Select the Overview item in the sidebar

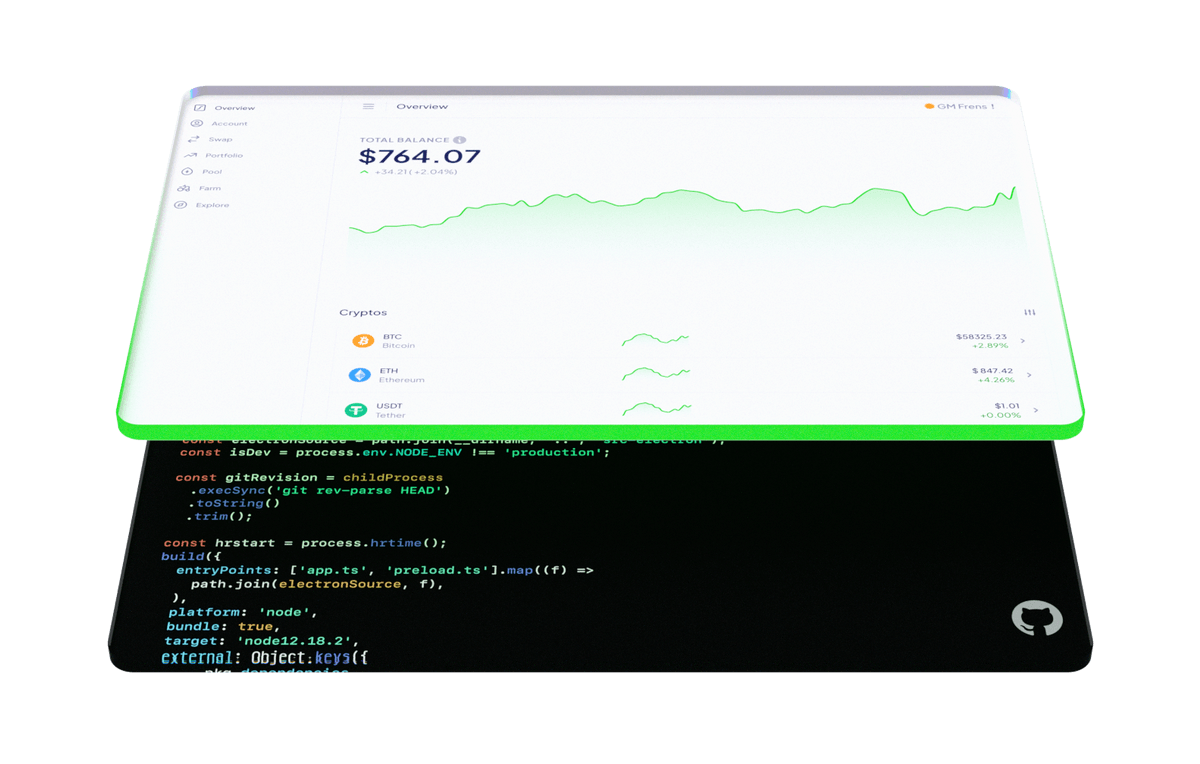coord(234,108)
